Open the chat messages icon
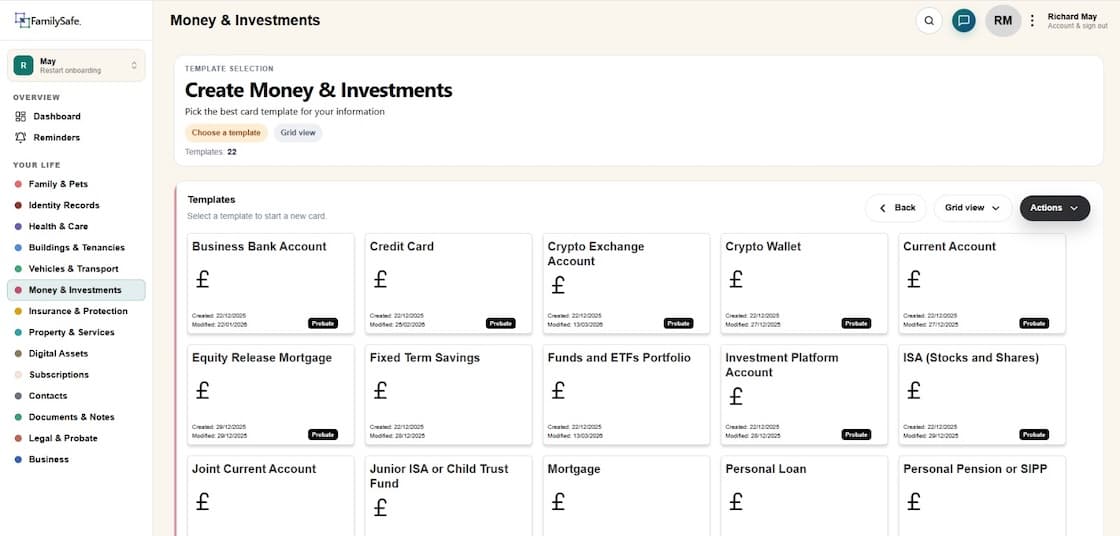This screenshot has width=1120, height=536. (x=964, y=21)
